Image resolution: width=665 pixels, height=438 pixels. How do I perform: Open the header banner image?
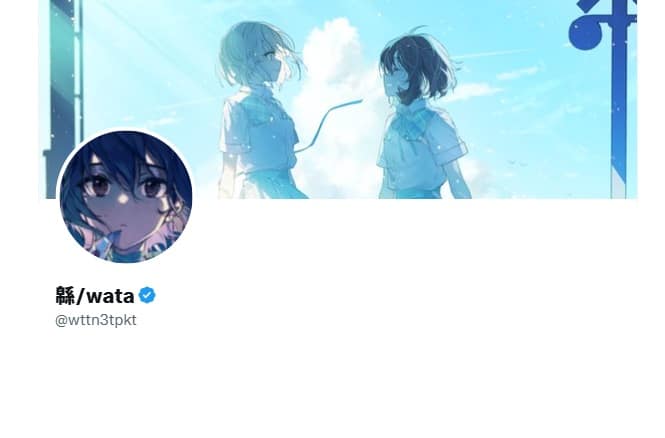(338, 99)
